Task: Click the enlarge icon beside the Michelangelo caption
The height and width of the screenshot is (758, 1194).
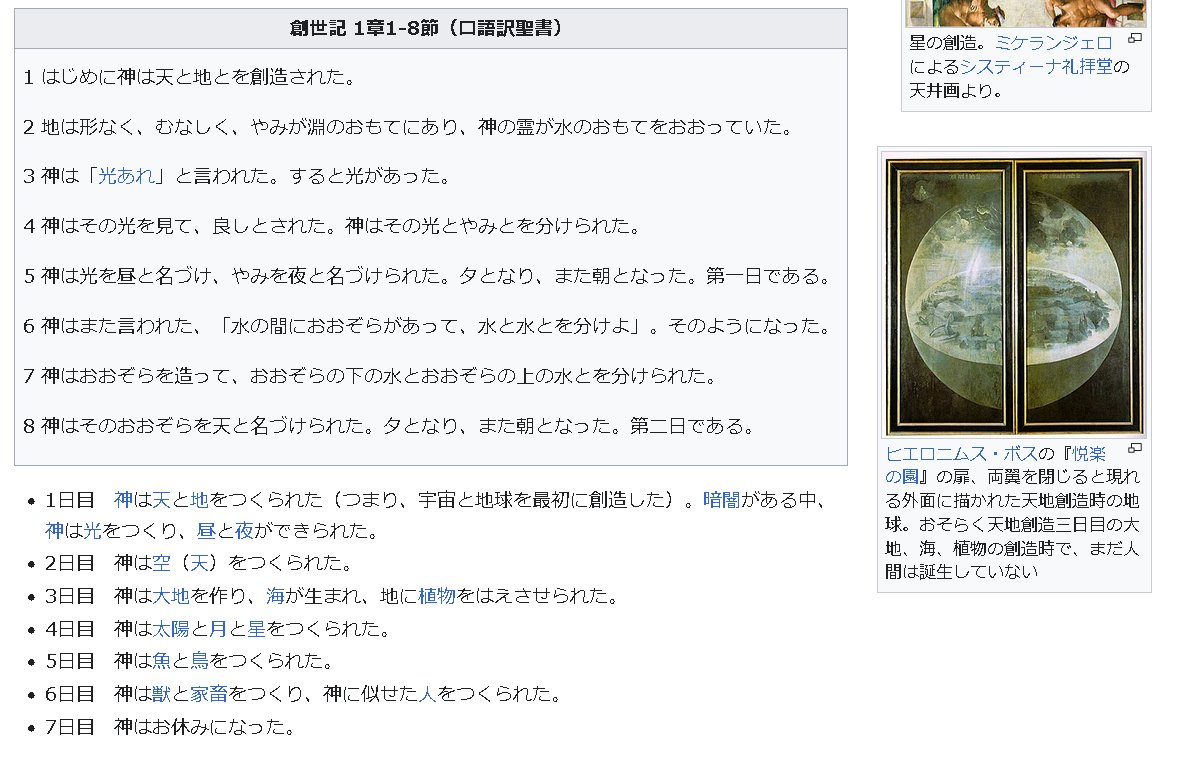Action: coord(1135,38)
